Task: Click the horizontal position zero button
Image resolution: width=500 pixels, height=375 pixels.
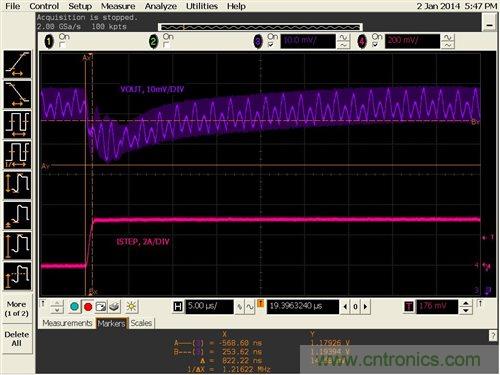Action: coord(355,307)
